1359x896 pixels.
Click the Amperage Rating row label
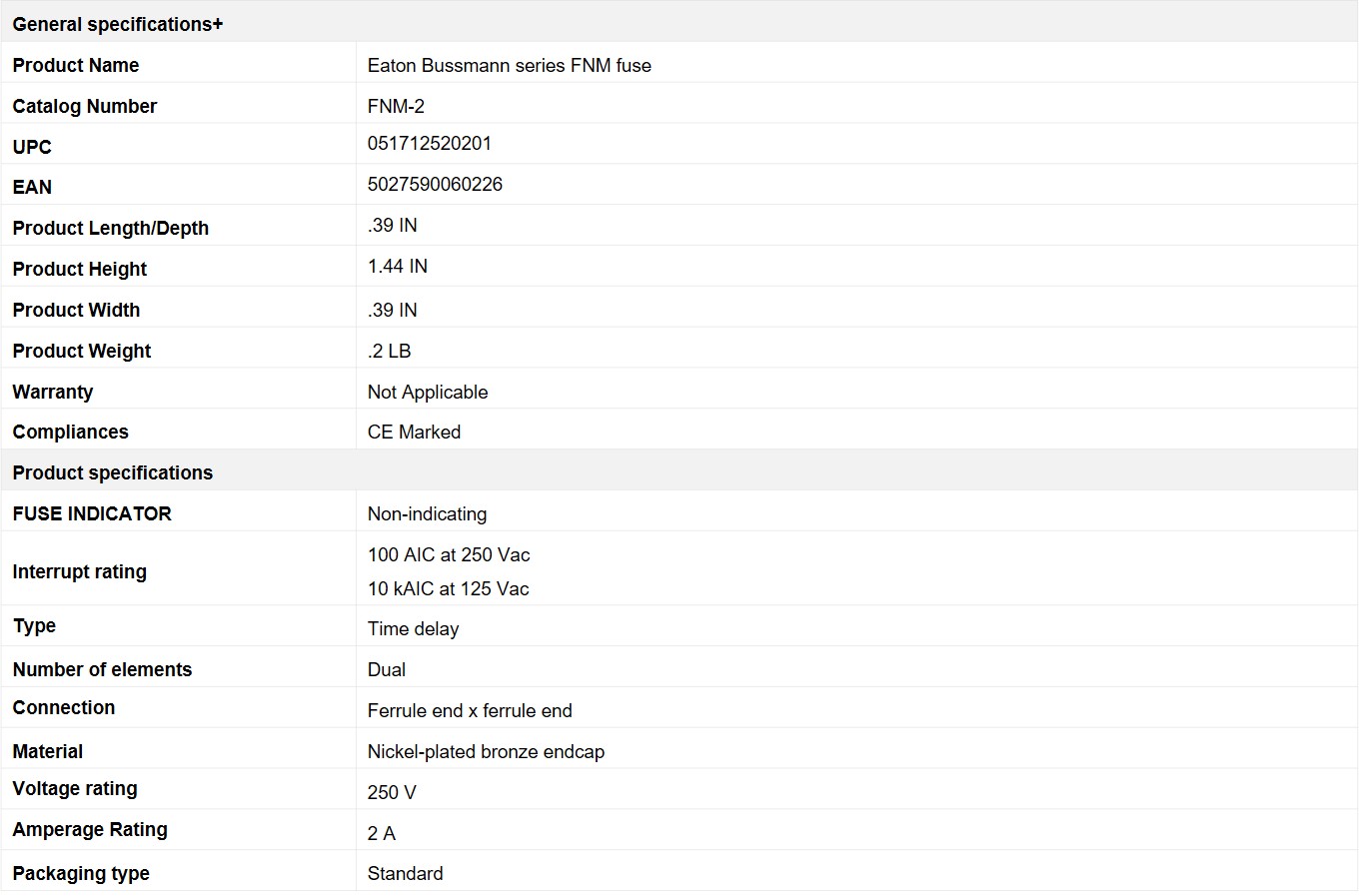90,830
